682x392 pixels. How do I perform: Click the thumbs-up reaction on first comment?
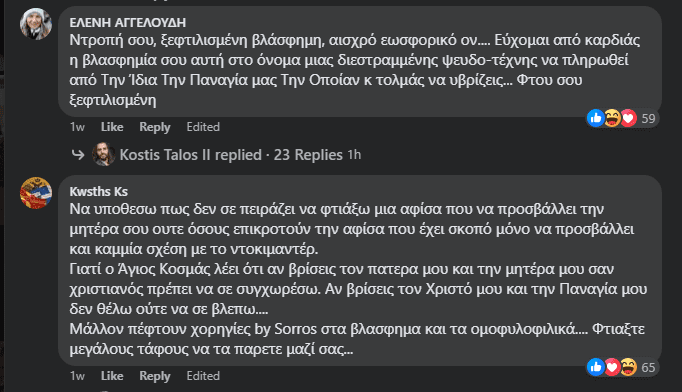pos(595,118)
